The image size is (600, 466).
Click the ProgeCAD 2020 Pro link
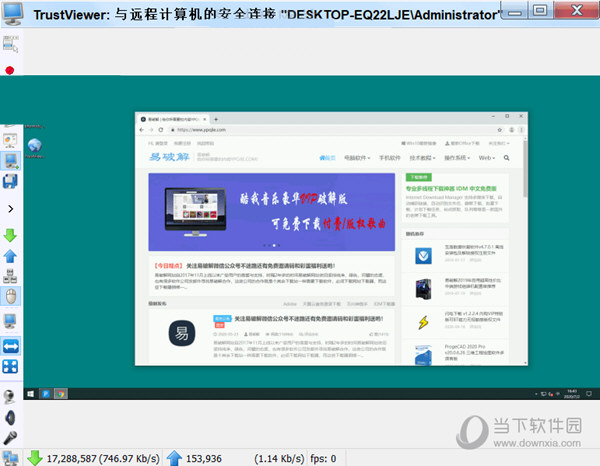pyautogui.click(x=474, y=352)
